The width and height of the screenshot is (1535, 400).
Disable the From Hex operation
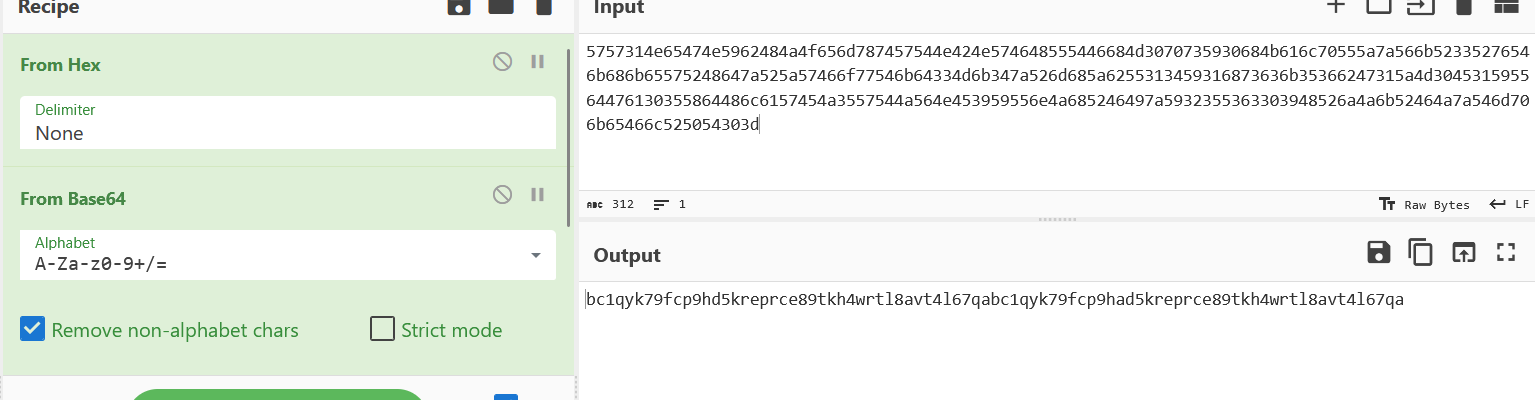tap(503, 61)
